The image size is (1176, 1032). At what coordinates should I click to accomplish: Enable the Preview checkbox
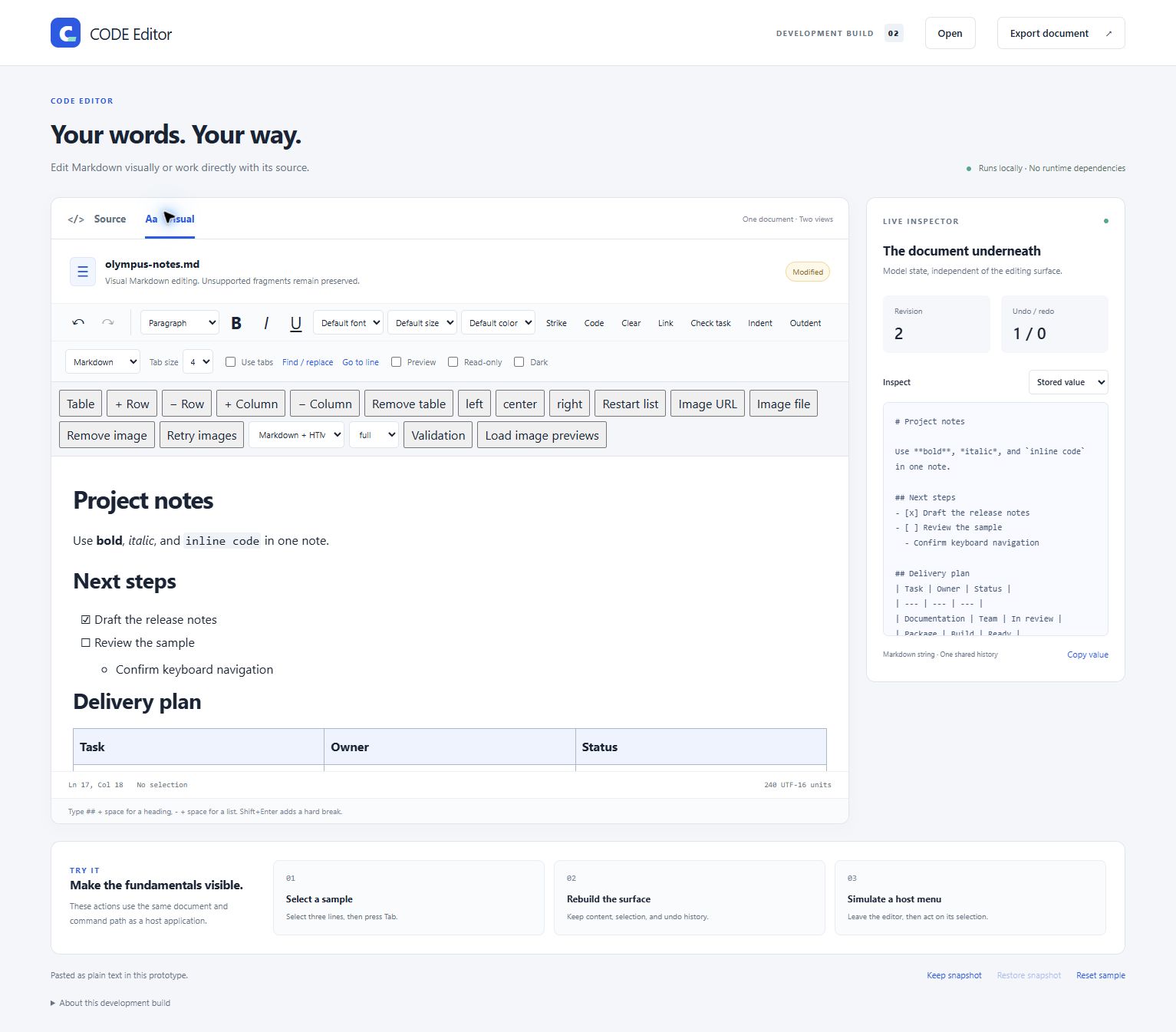pyautogui.click(x=396, y=362)
